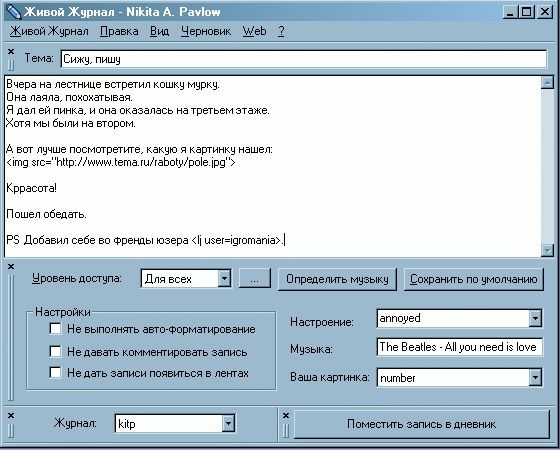Expand the Ваша картинка dropdown arrow
Screen dimensions: 560x450
click(x=535, y=378)
